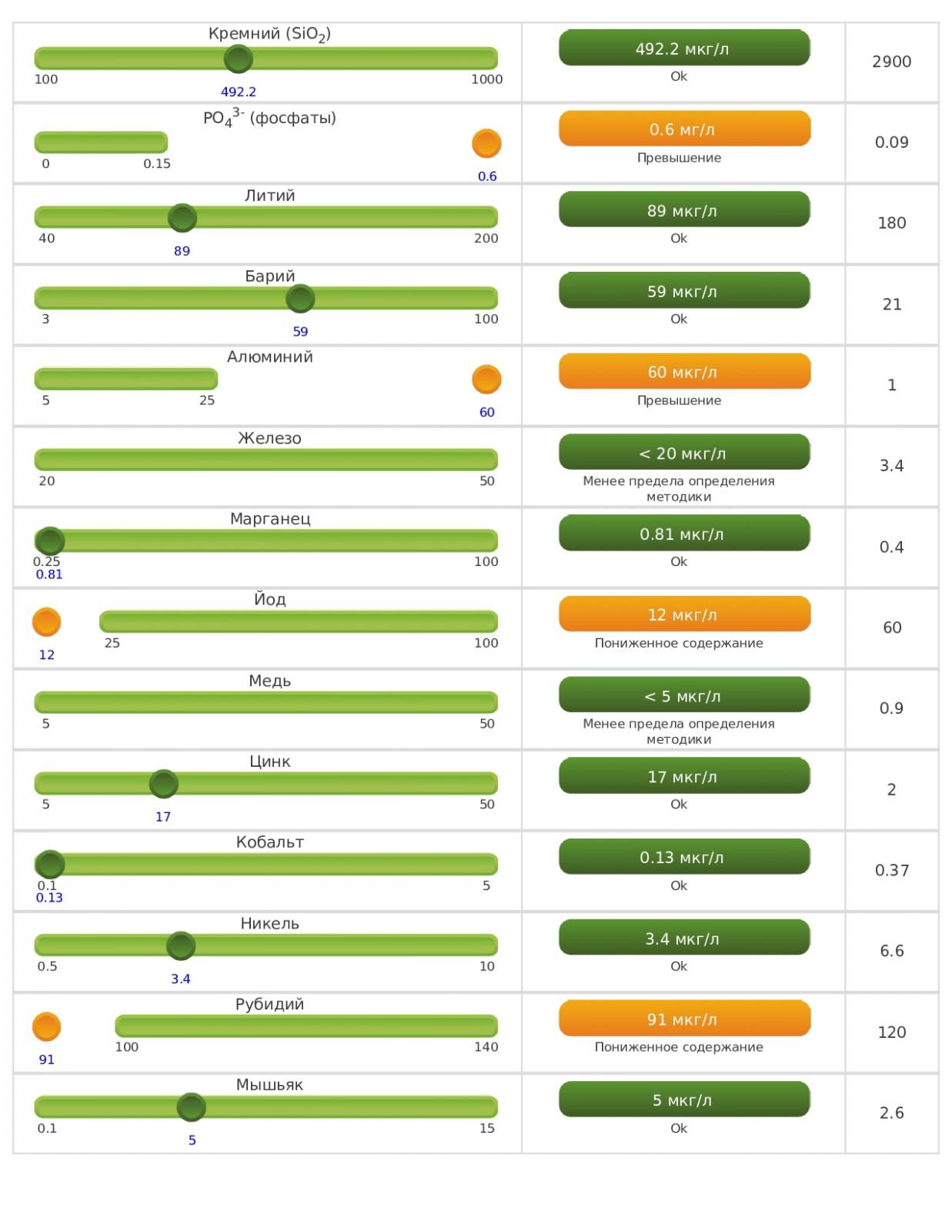This screenshot has width=952, height=1232.
Task: Click the Марганец slider knob at 0.81
Action: tap(51, 541)
